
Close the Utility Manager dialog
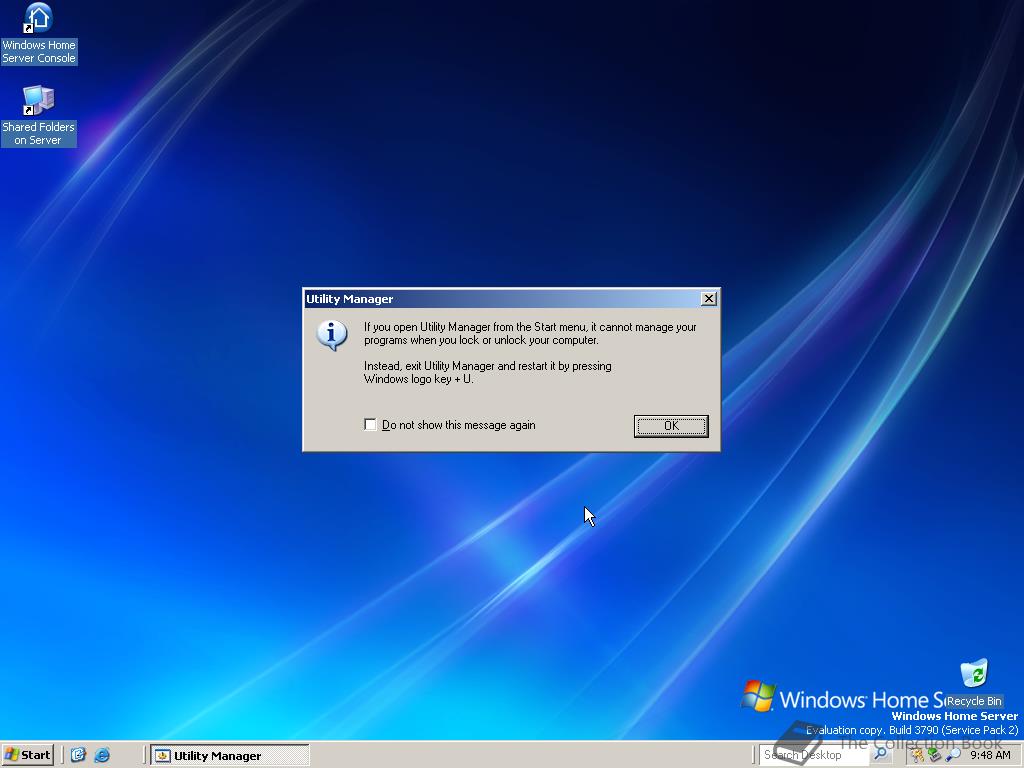point(708,298)
